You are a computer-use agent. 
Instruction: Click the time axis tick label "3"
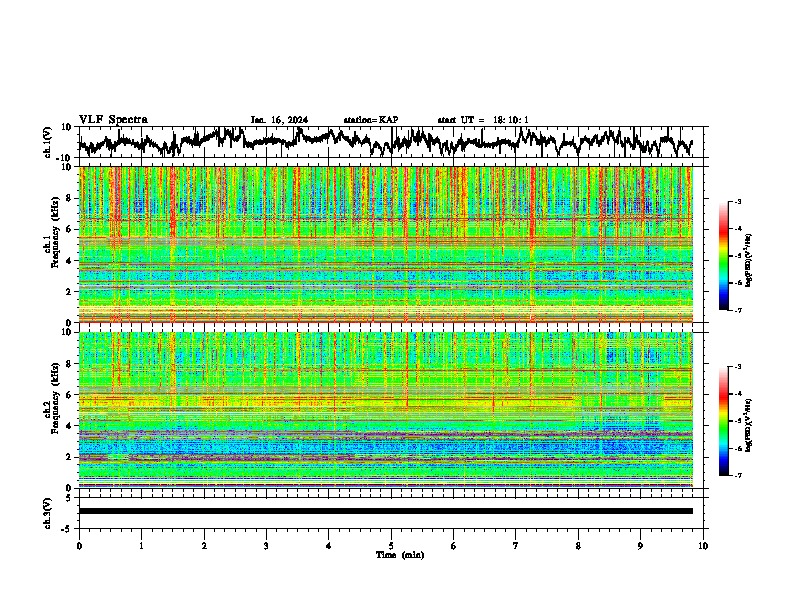point(266,546)
